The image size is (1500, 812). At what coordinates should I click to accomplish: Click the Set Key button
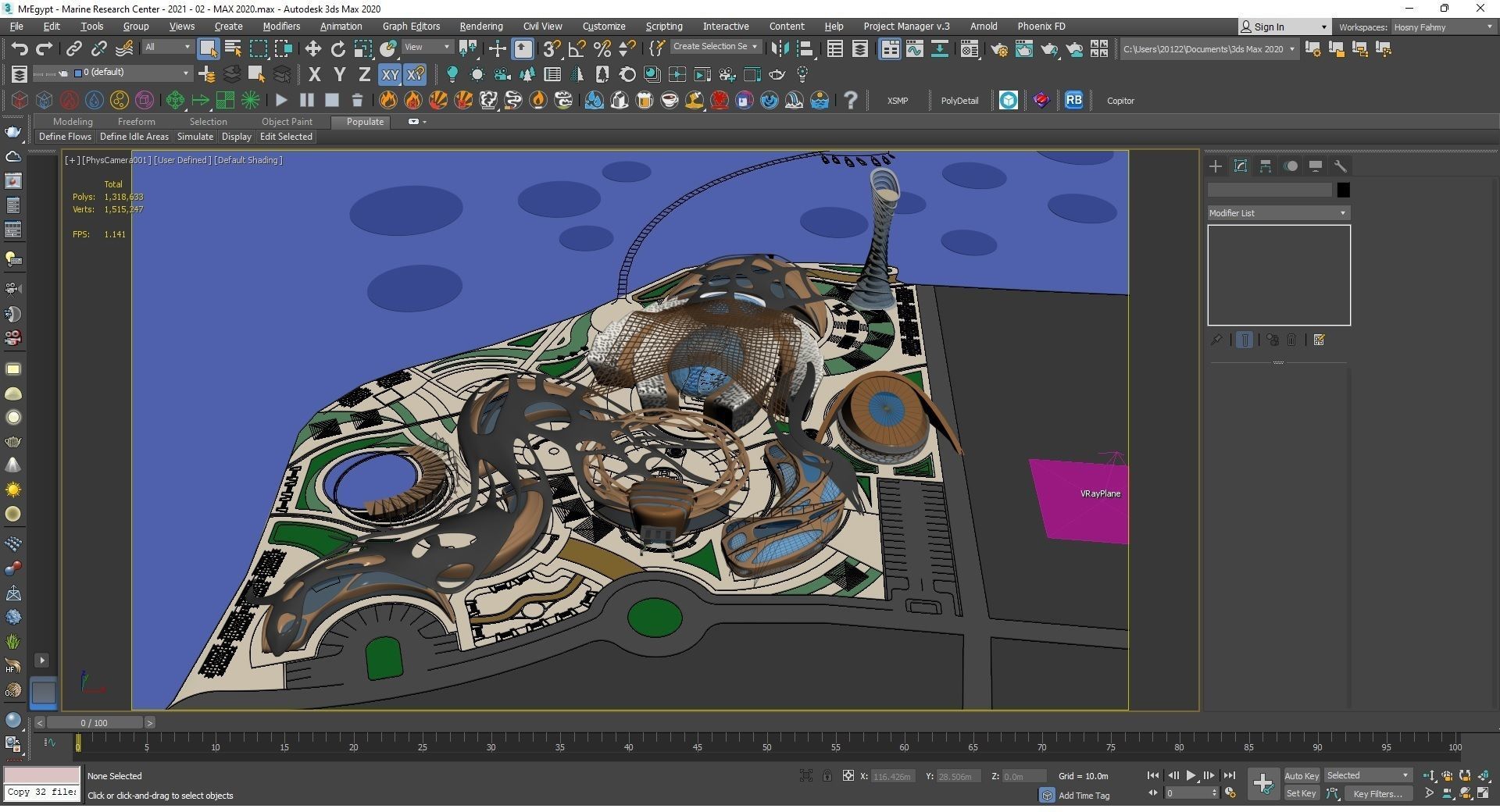pyautogui.click(x=1302, y=793)
